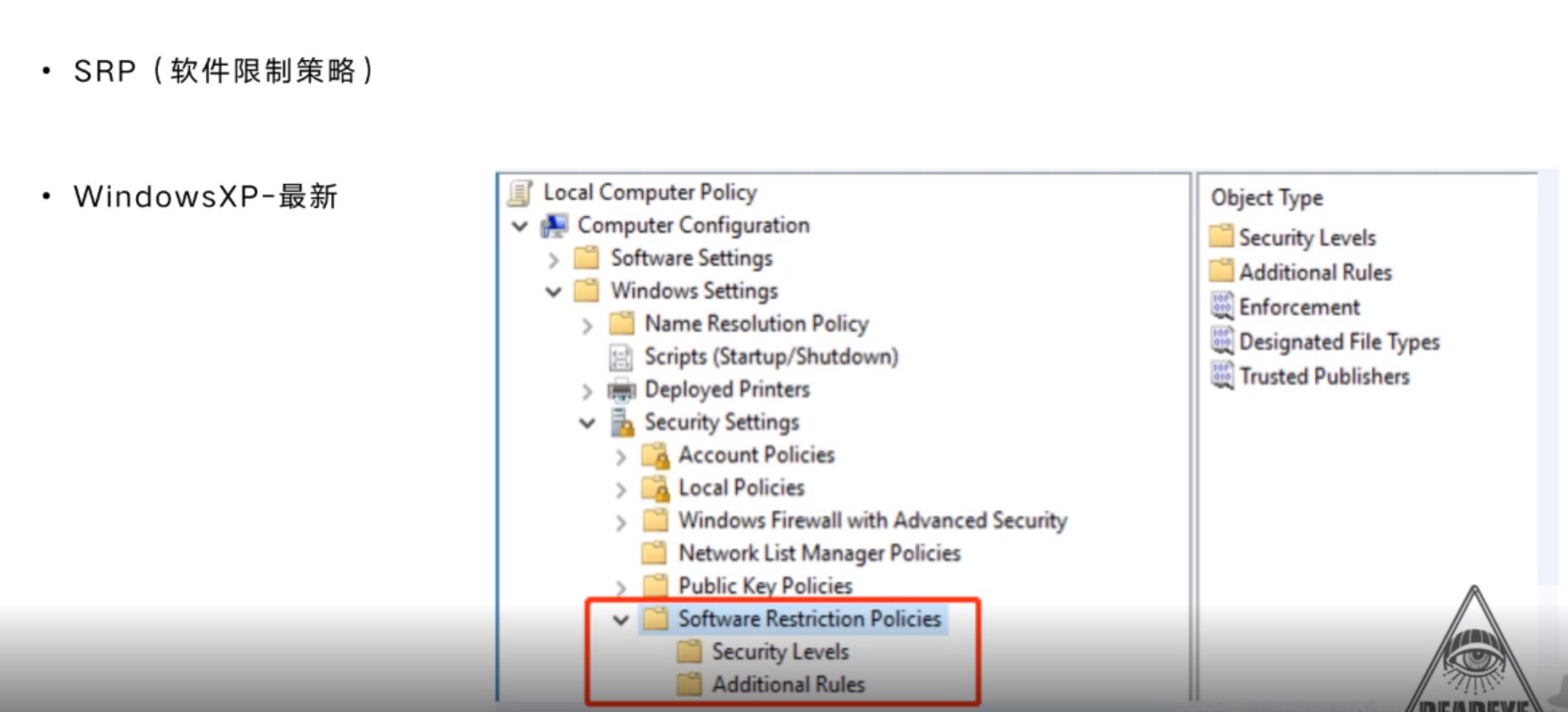Click the Scripts (Startup/Shutdown) icon
Screen dimensions: 1568x712
pos(620,358)
